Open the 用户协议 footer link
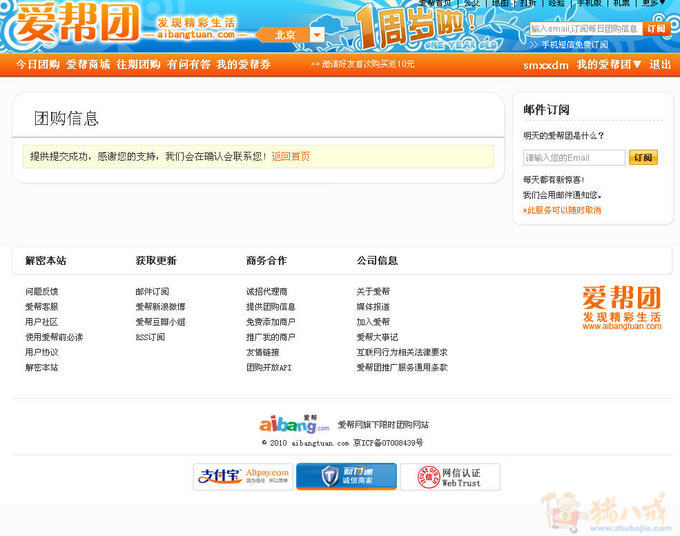This screenshot has height=536, width=680. coord(42,352)
